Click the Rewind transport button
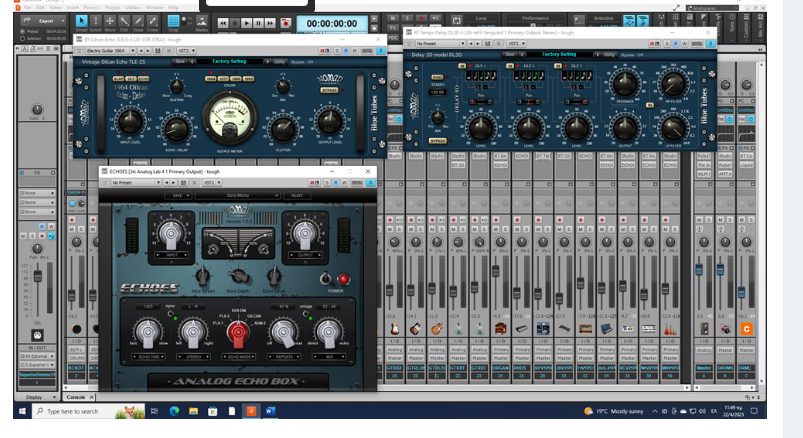The image size is (803, 438). (x=222, y=23)
